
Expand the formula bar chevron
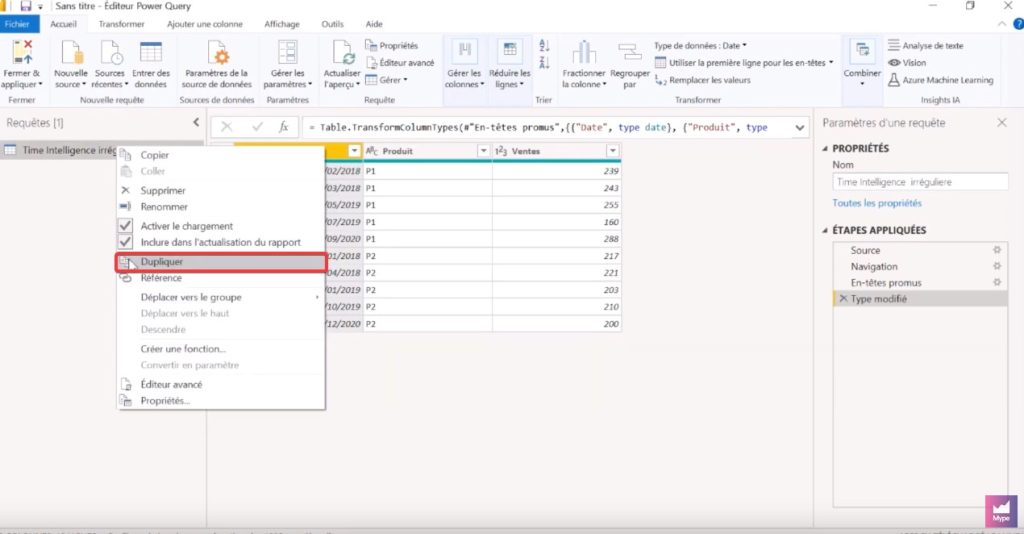(799, 127)
